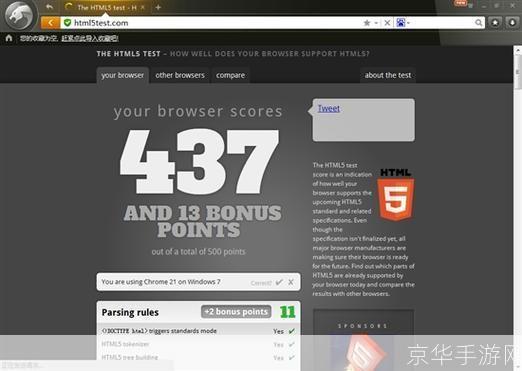Confirm browser detection with the checkmark
This screenshot has width=522, height=371.
[279, 282]
